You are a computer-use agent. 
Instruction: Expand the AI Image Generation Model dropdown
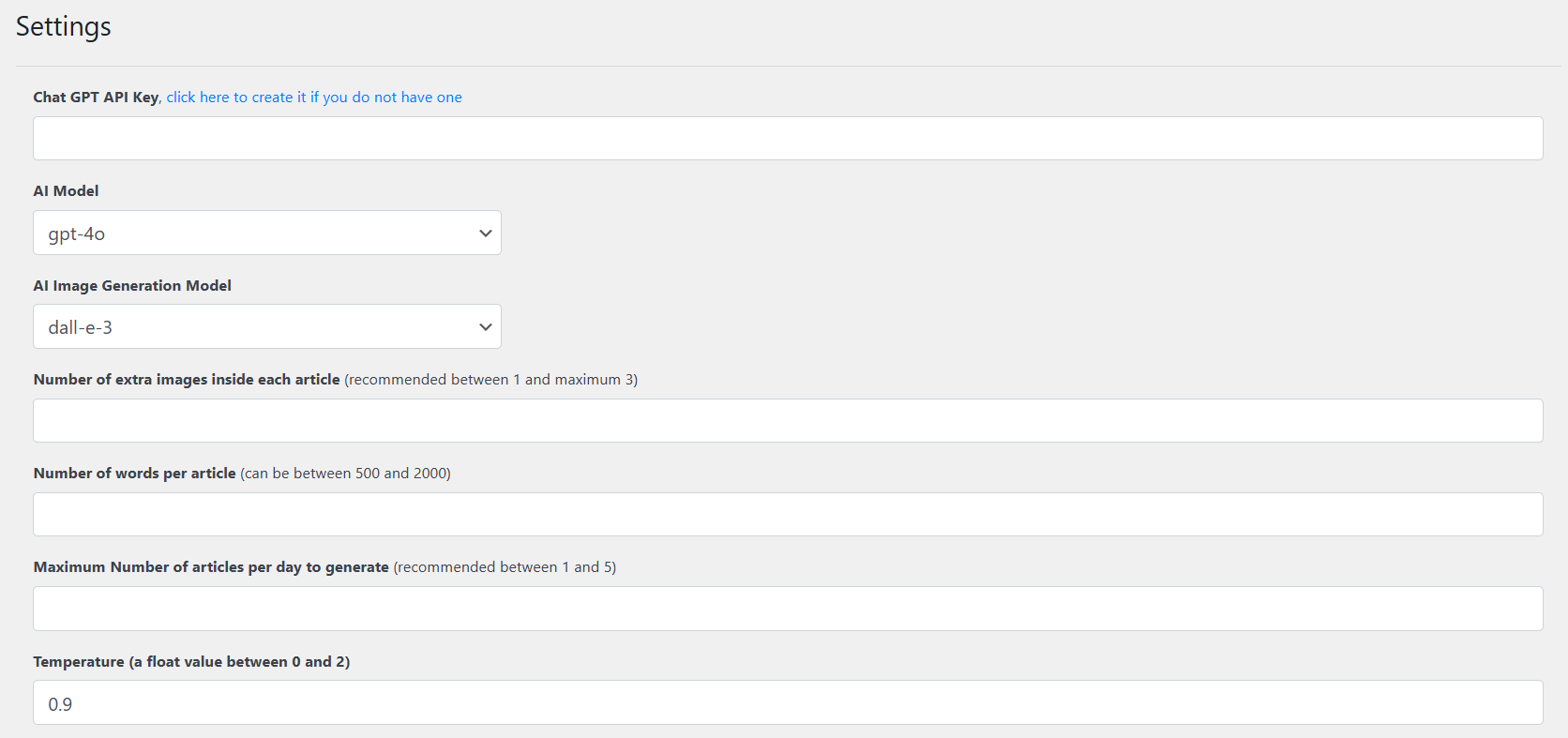pos(267,326)
